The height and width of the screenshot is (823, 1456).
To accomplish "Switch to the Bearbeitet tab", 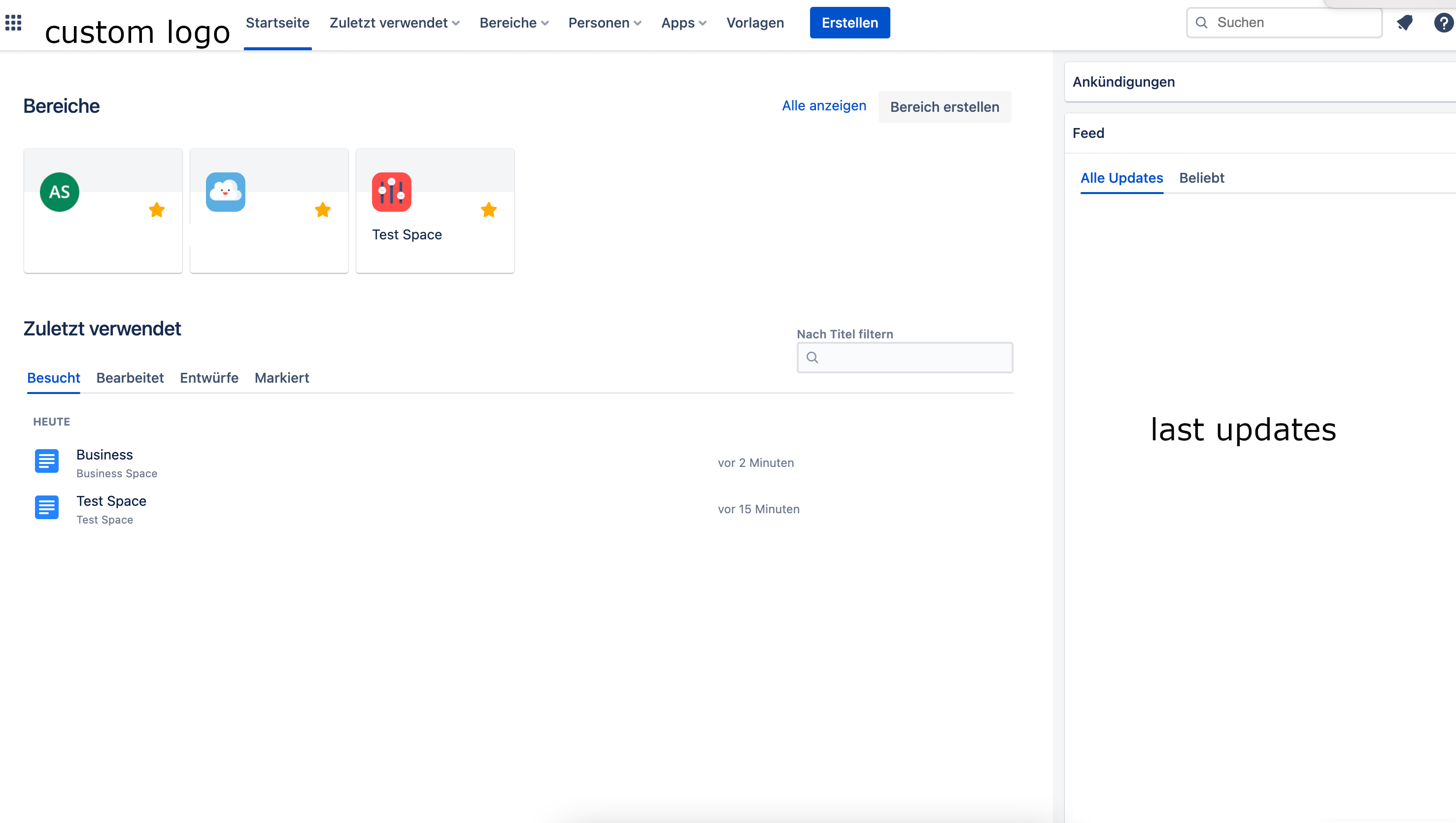I will click(x=130, y=378).
